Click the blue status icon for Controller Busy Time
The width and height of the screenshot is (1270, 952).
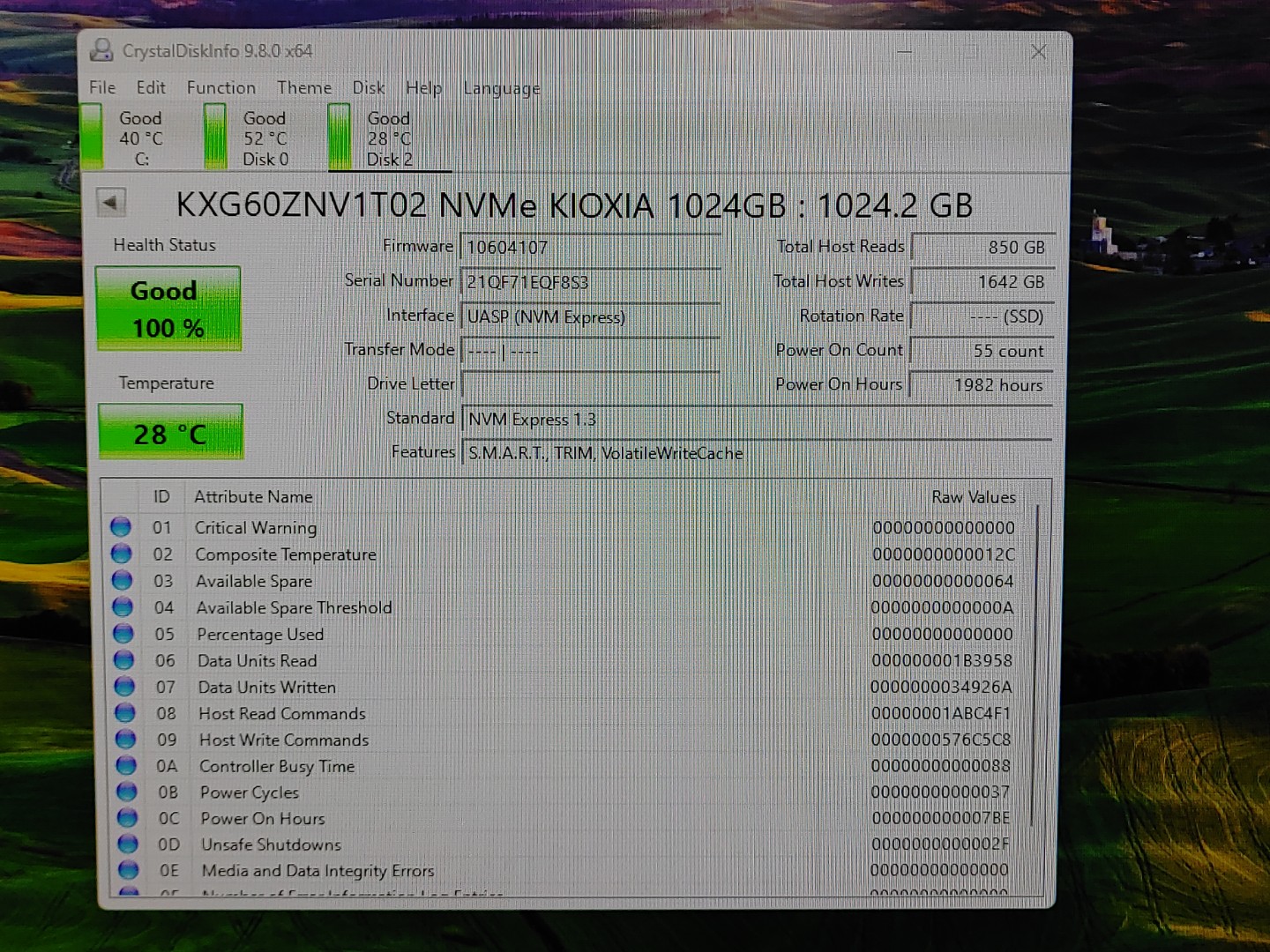click(126, 765)
